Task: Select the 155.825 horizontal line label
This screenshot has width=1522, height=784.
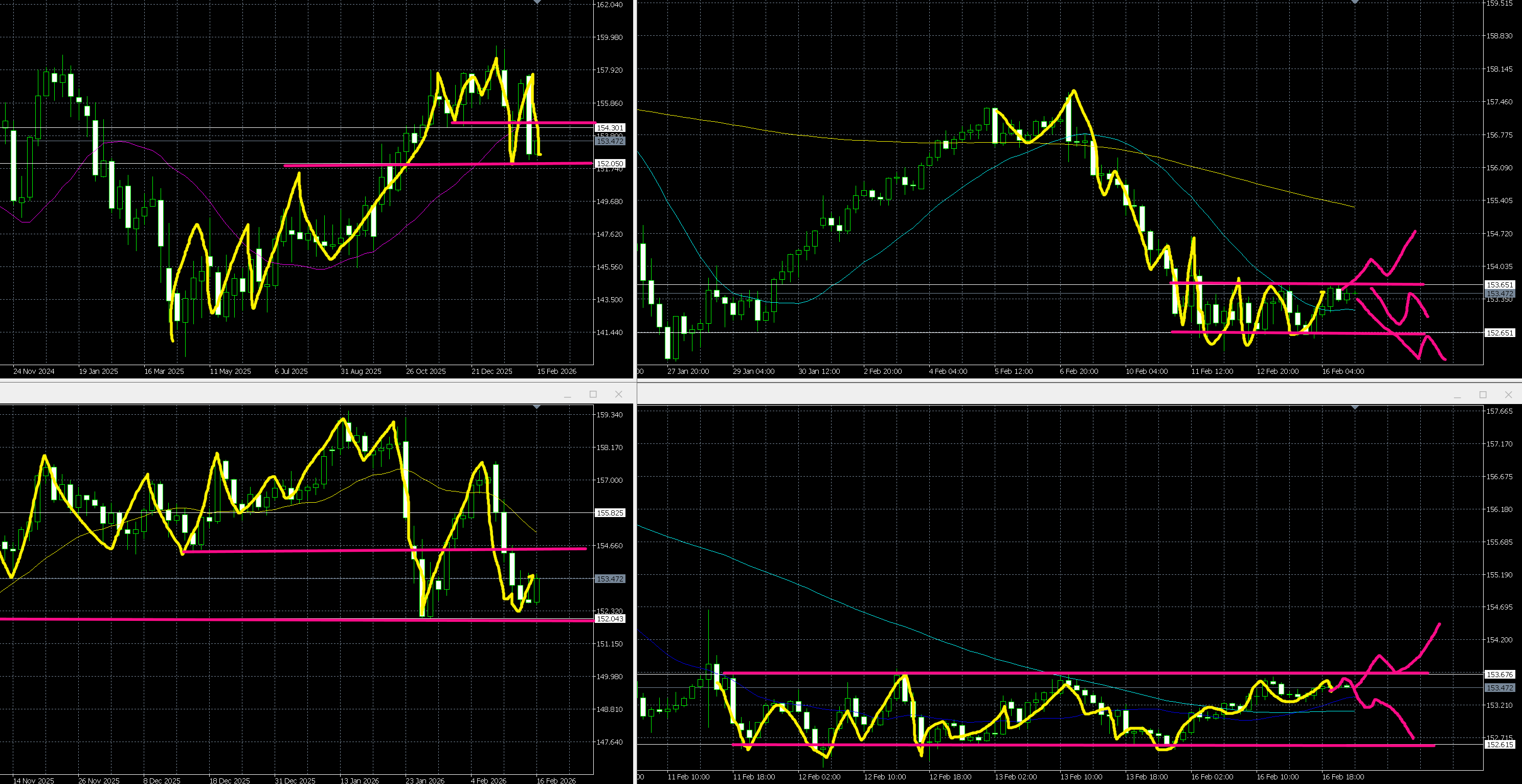Action: coord(610,513)
